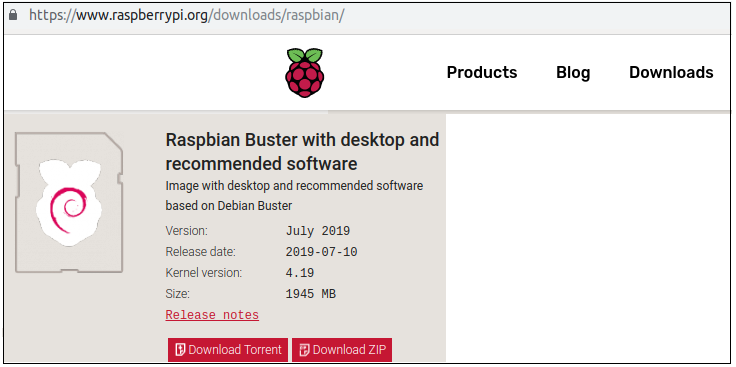736x367 pixels.
Task: Click the size value 1945 MB
Action: 311,294
